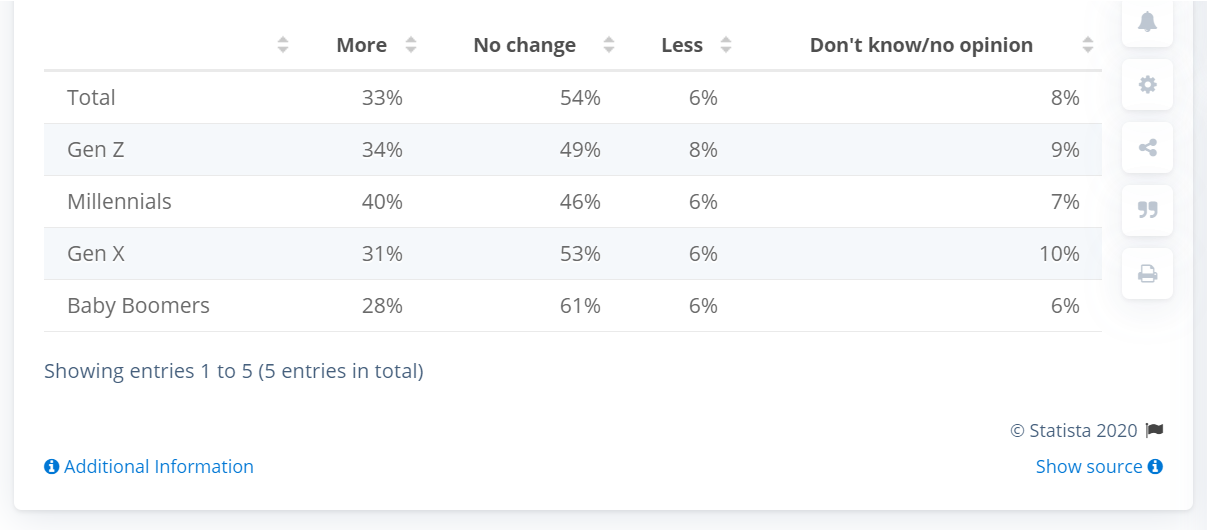Click the flag icon beside Statista 2020
Screen dimensions: 1209x530
(x=1155, y=431)
